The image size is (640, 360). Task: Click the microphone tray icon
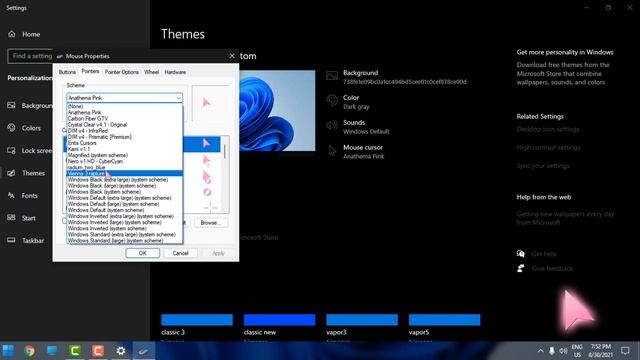[x=552, y=351]
